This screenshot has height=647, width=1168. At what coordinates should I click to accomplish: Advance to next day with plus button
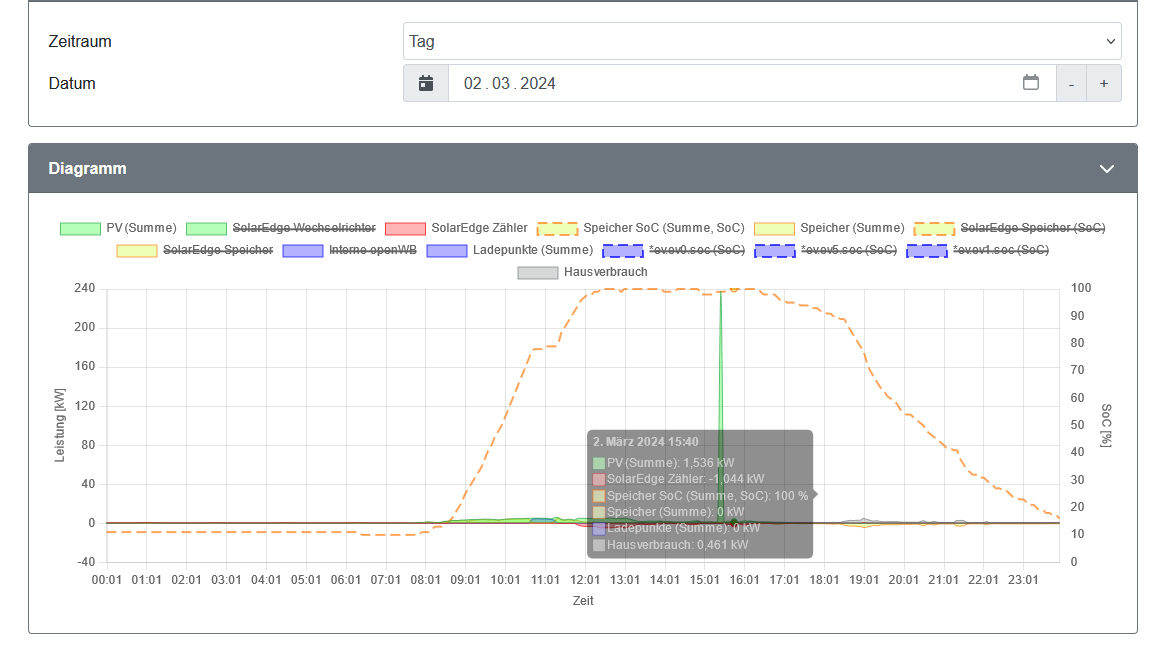1104,84
